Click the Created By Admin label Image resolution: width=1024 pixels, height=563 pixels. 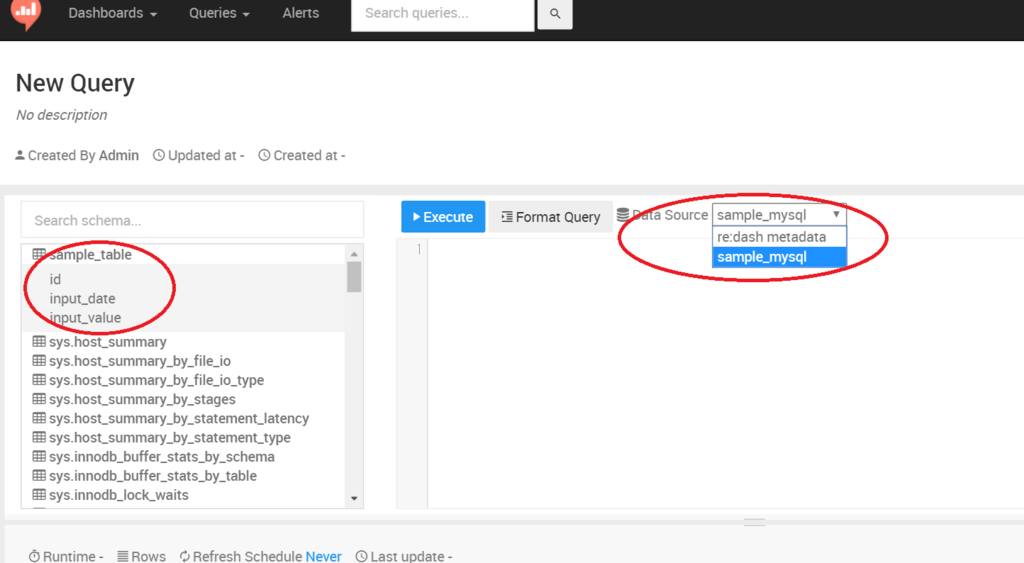[x=77, y=155]
